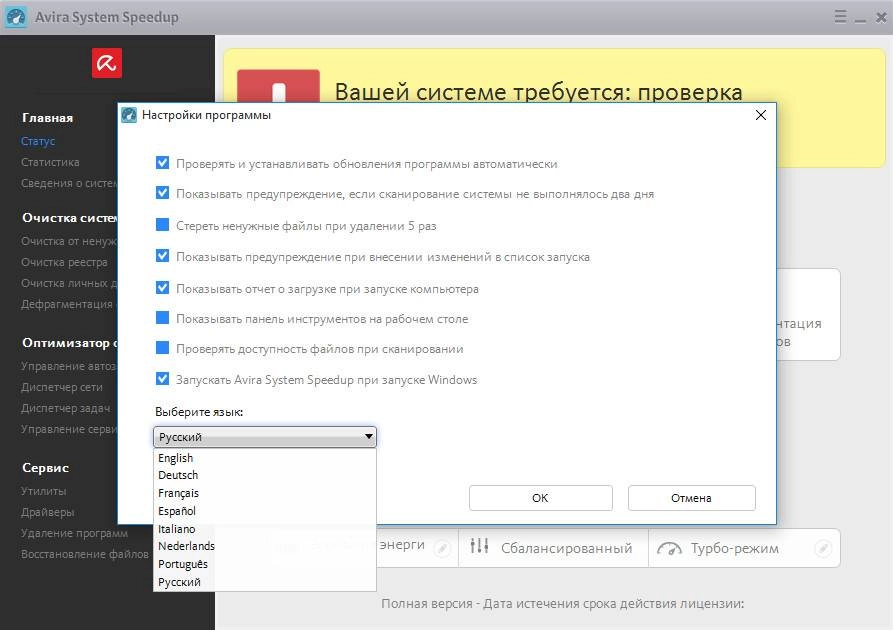Viewport: 893px width, 630px height.
Task: Collapse the language combo box showing Русский
Action: (265, 437)
